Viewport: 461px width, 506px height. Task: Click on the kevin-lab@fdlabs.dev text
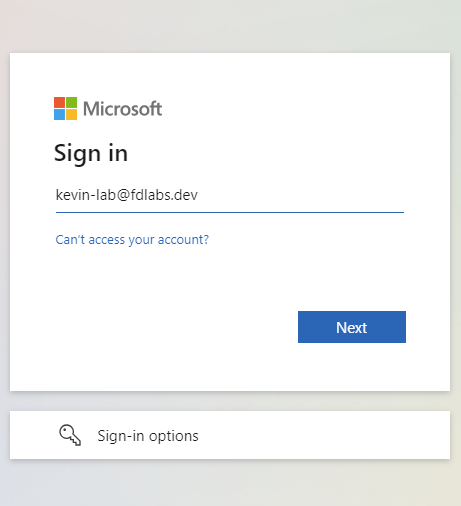127,195
